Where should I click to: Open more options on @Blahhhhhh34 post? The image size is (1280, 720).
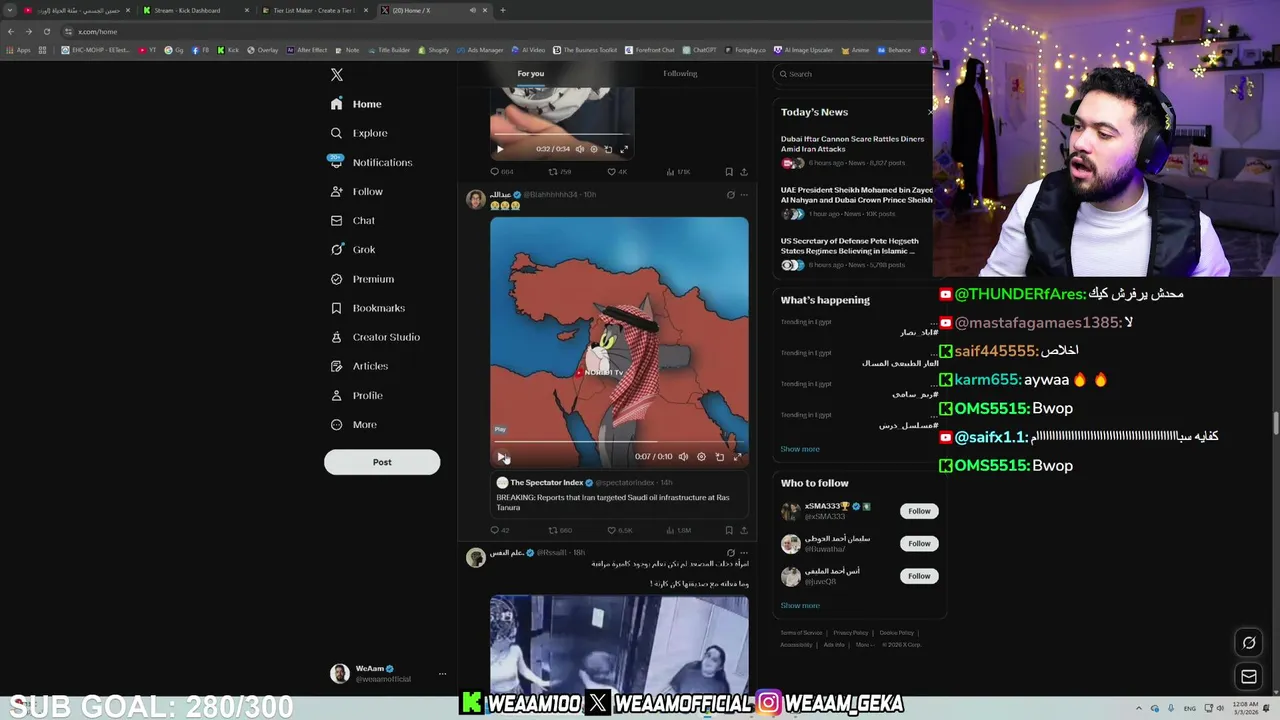(743, 195)
